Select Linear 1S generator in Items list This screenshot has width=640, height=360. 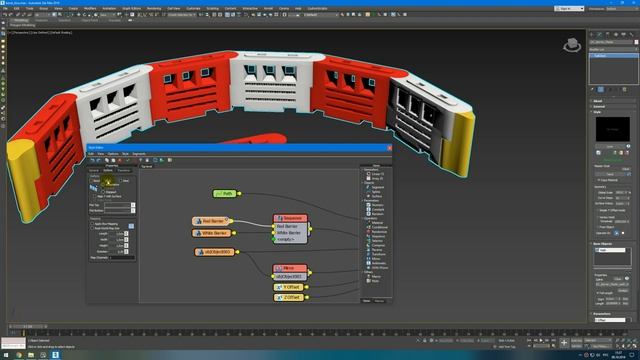coord(375,174)
